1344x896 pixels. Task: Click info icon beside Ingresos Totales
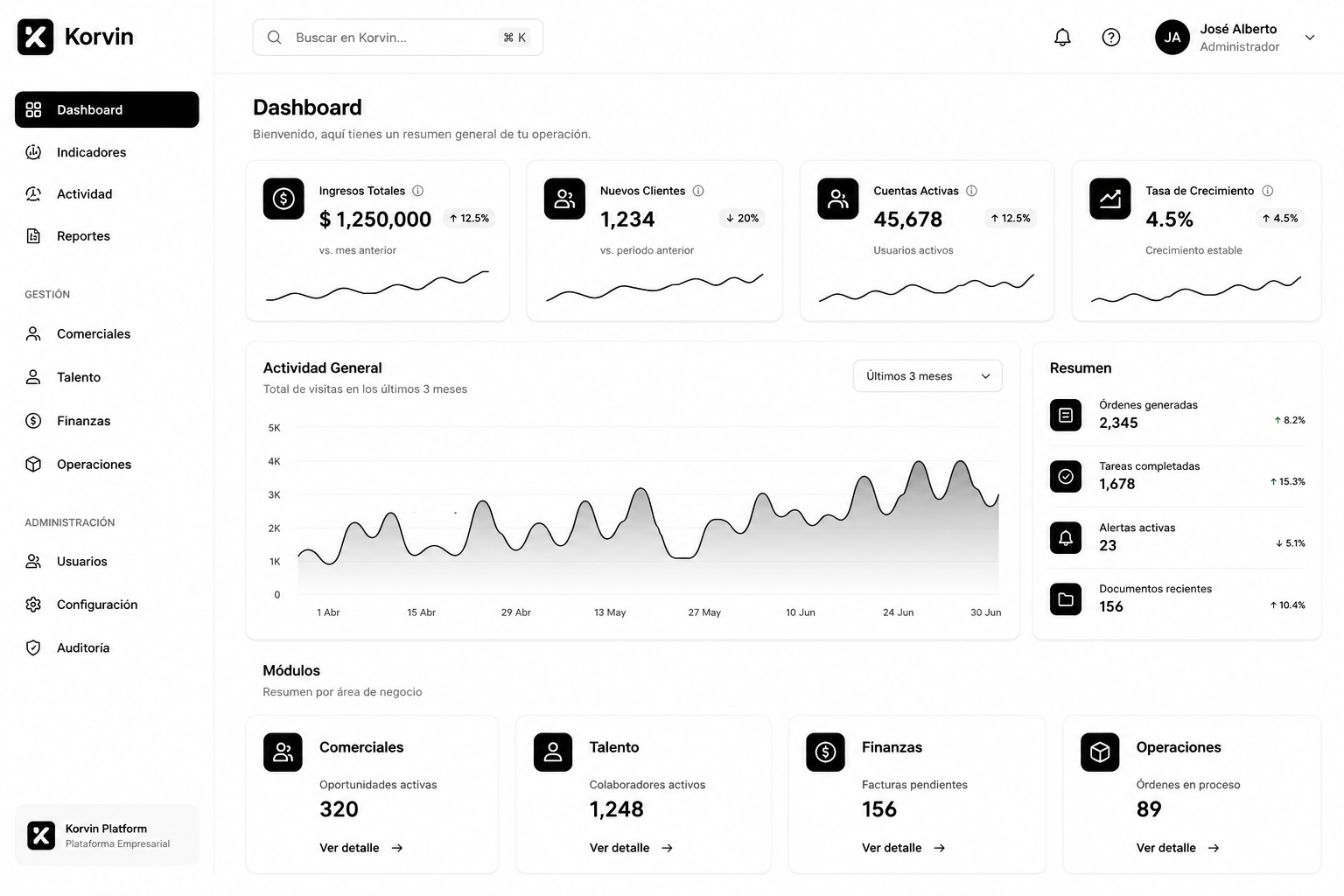coord(418,191)
